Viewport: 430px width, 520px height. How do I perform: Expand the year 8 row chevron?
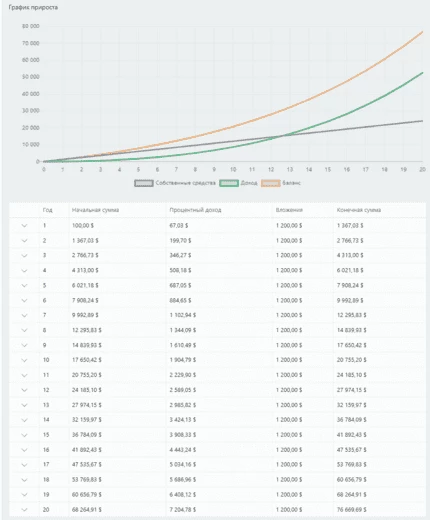24,330
